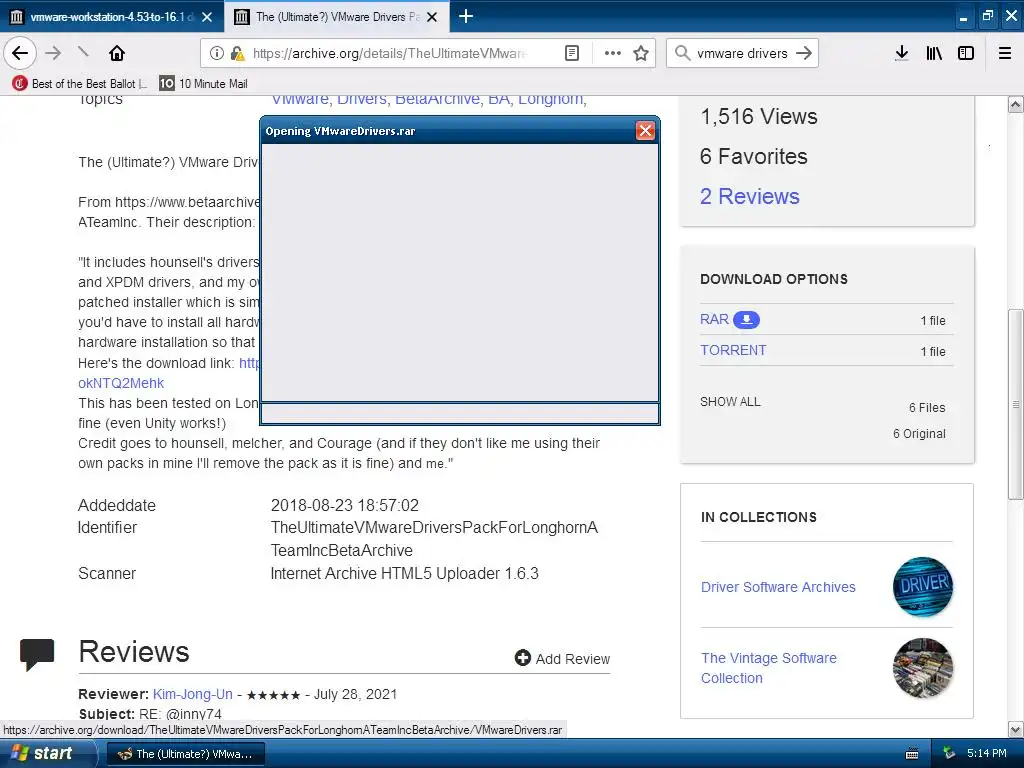
Task: Close the Ultimate VMware Drivers tab
Action: (432, 17)
